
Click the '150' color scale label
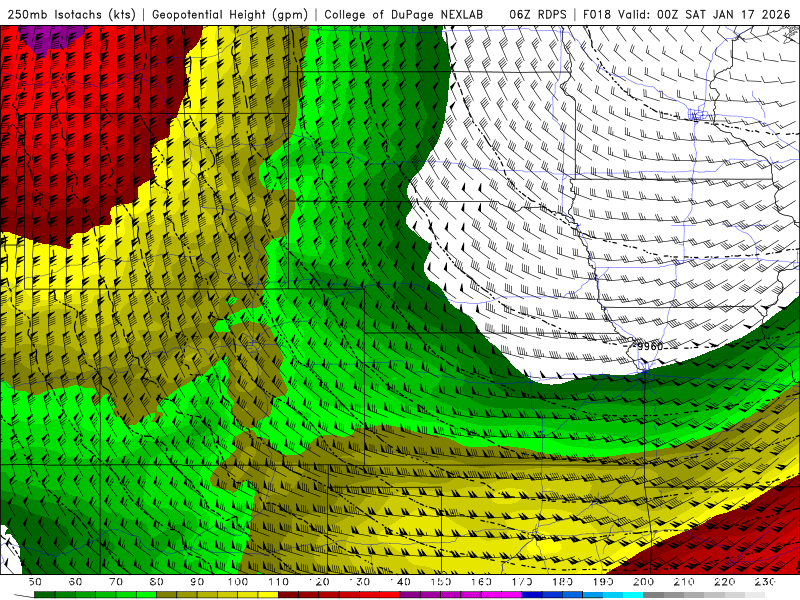pos(441,582)
